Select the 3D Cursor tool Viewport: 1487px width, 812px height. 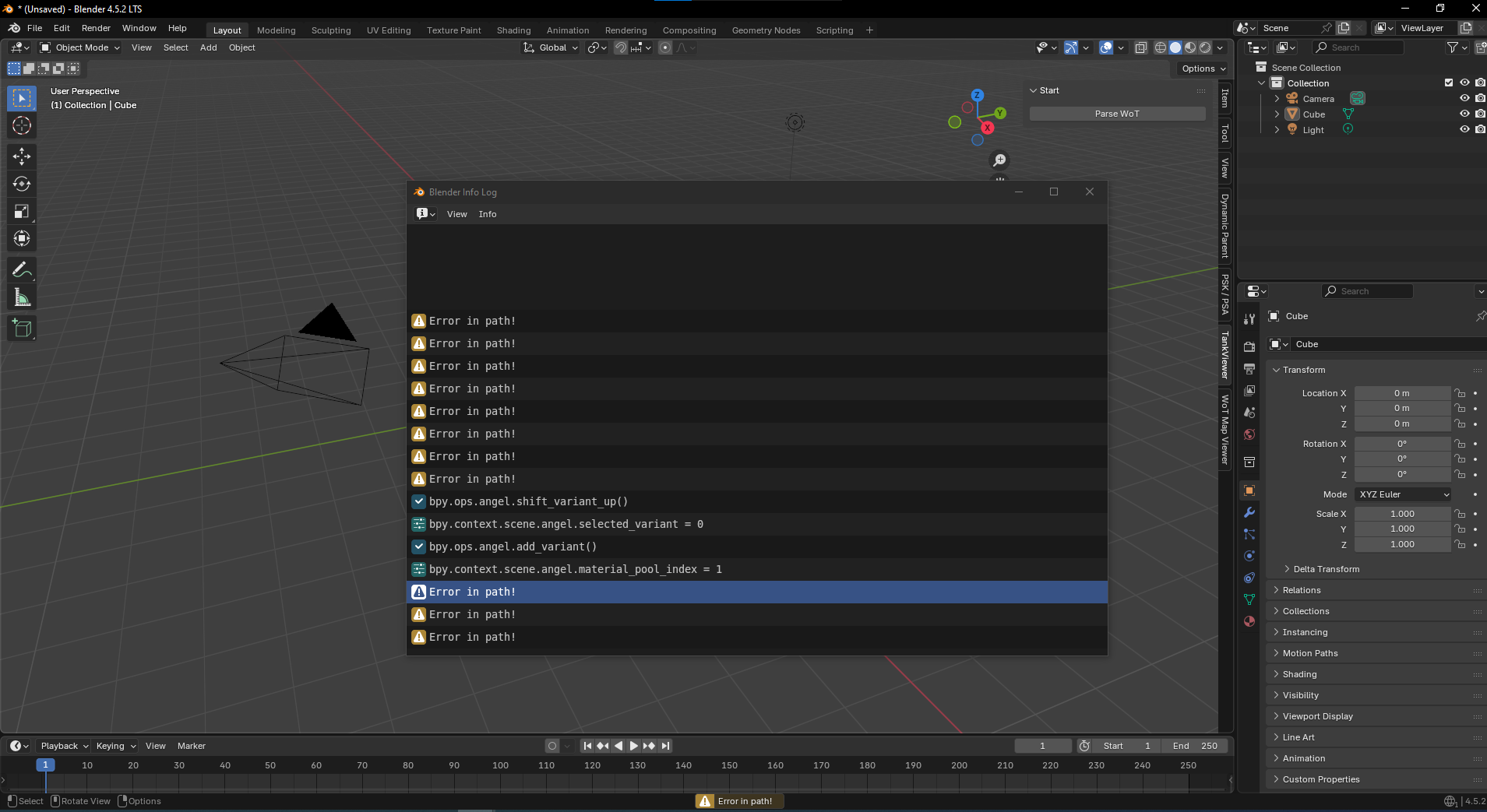point(22,125)
